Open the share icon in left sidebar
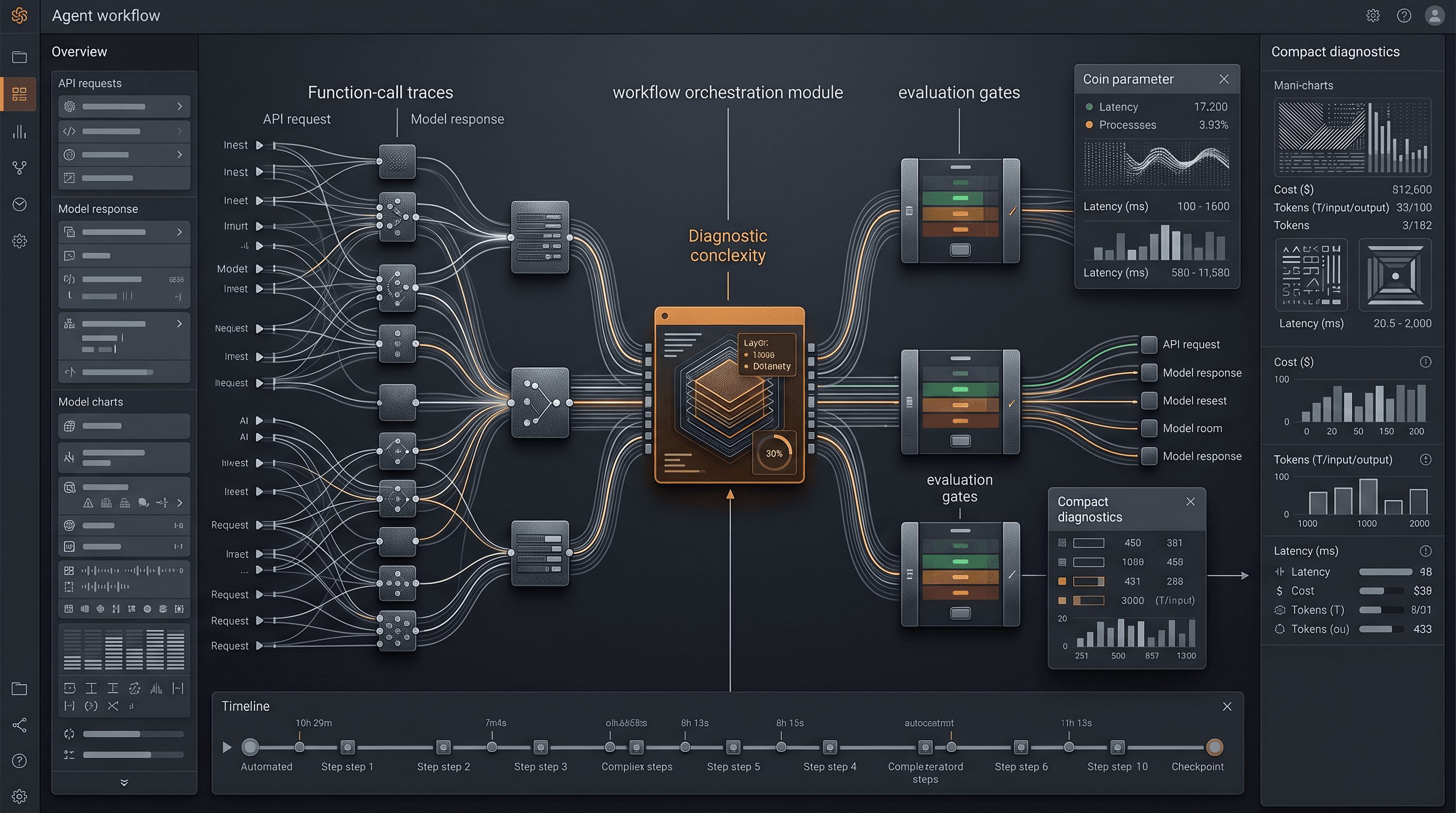1456x813 pixels. point(20,725)
